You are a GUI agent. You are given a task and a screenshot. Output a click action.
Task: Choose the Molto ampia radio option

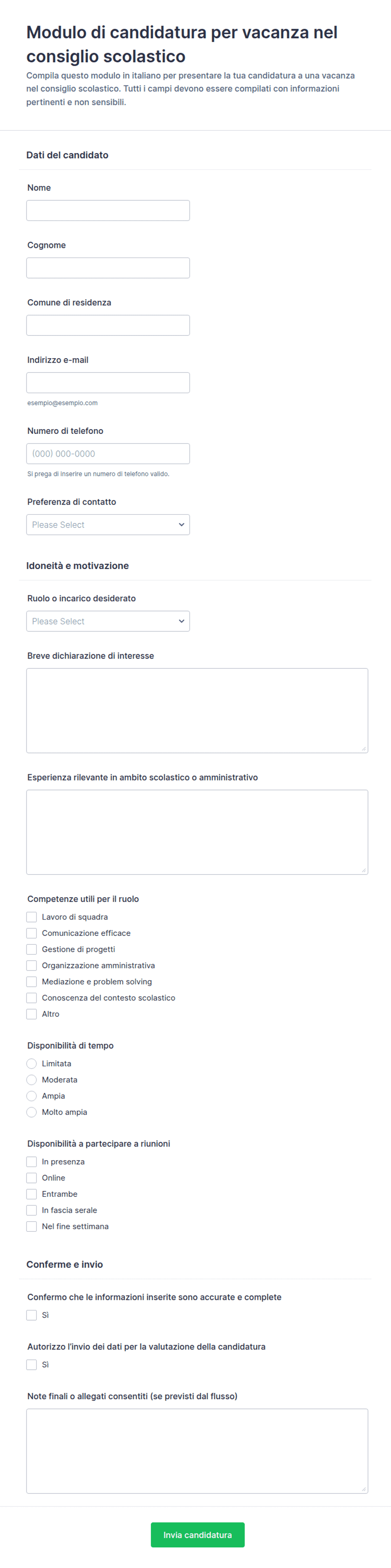[32, 1111]
